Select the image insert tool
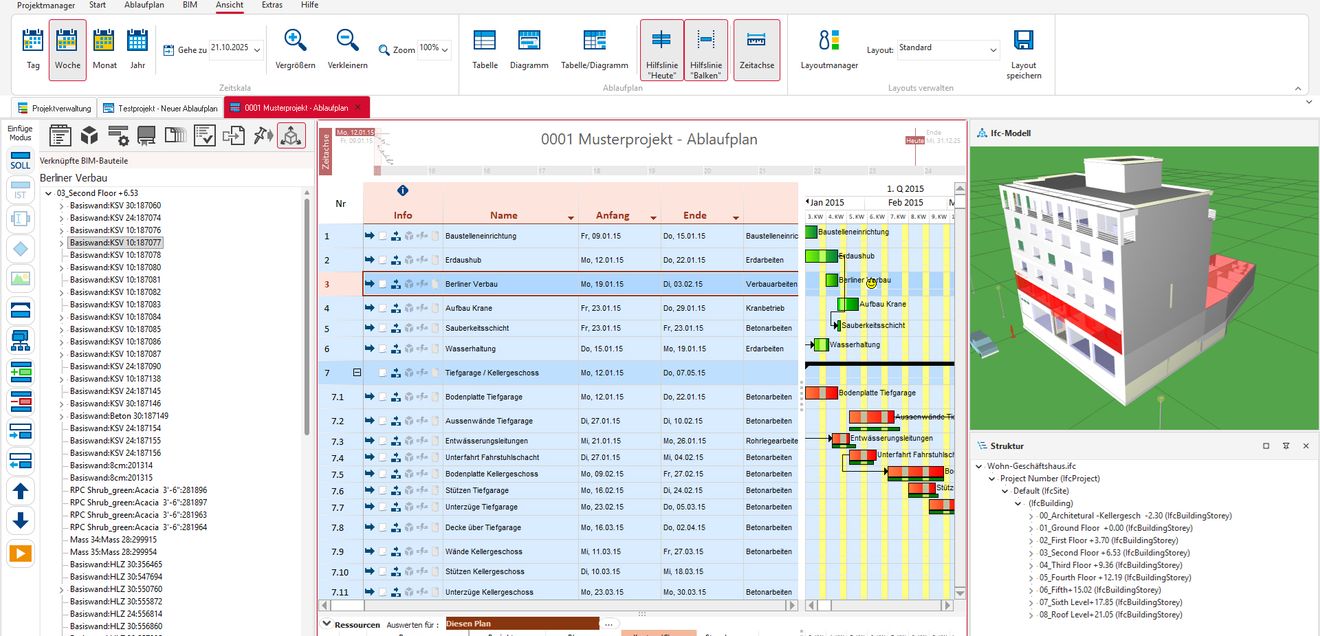This screenshot has height=636, width=1320. (x=21, y=278)
